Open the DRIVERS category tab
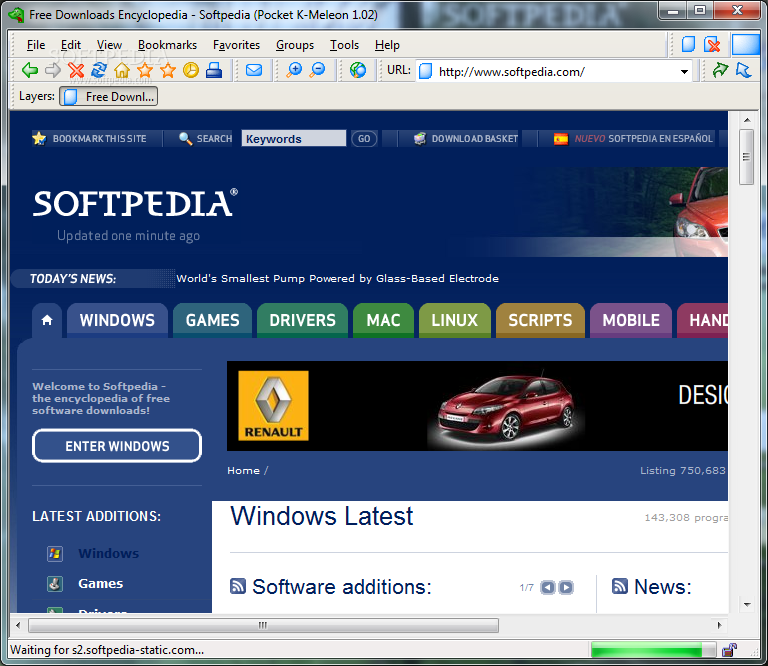 click(x=302, y=320)
